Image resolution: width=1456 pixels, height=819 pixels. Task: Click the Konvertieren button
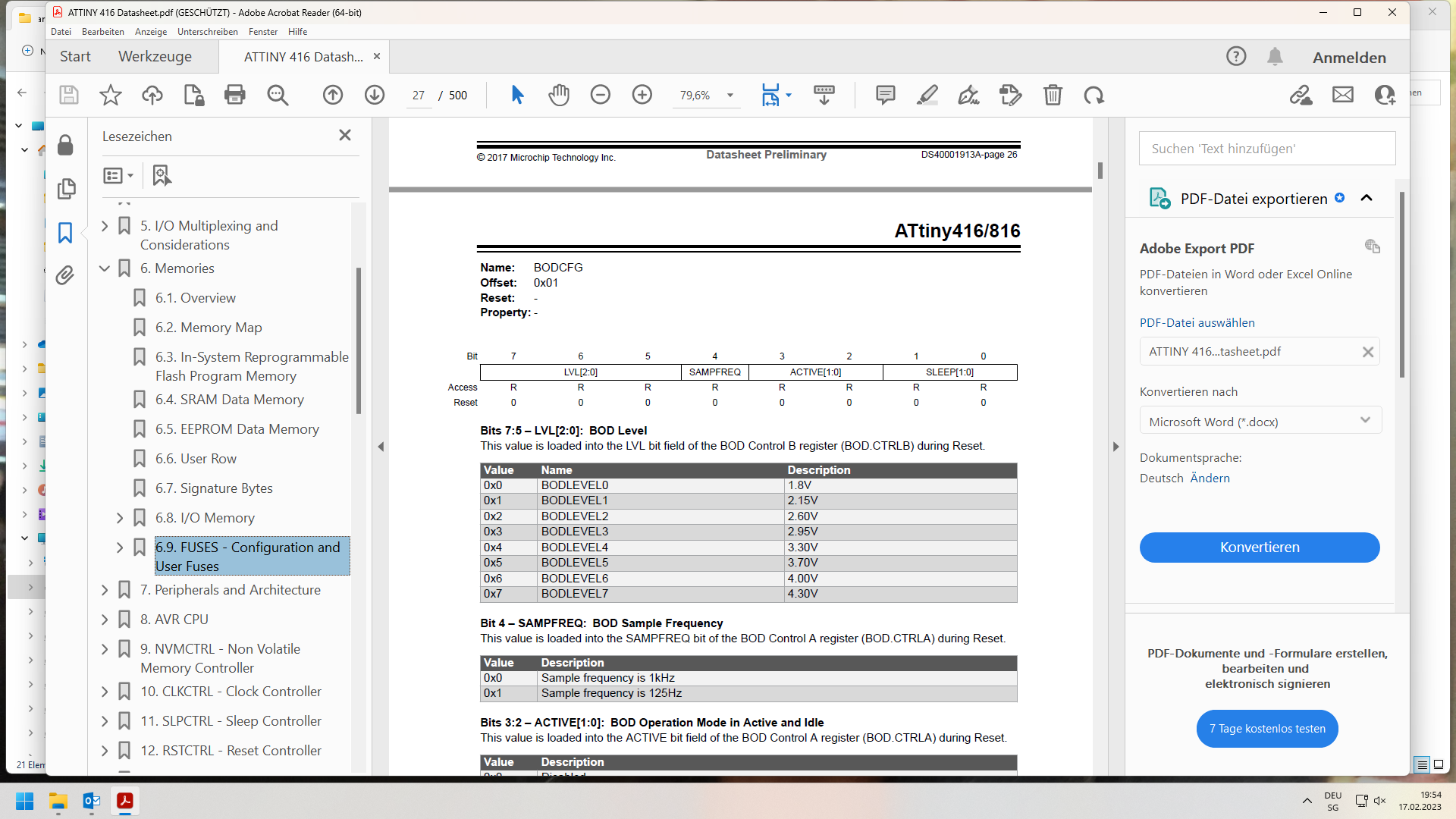(1260, 547)
